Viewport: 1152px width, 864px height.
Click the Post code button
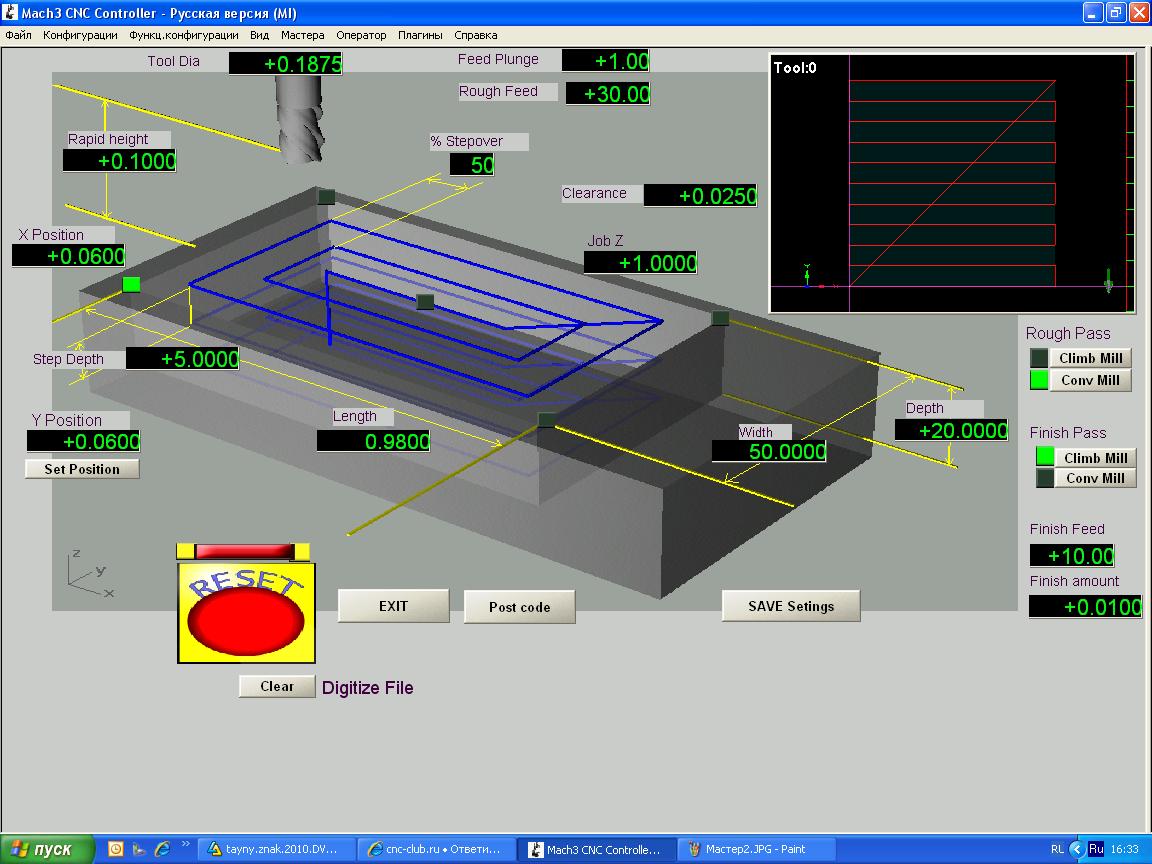pos(519,607)
